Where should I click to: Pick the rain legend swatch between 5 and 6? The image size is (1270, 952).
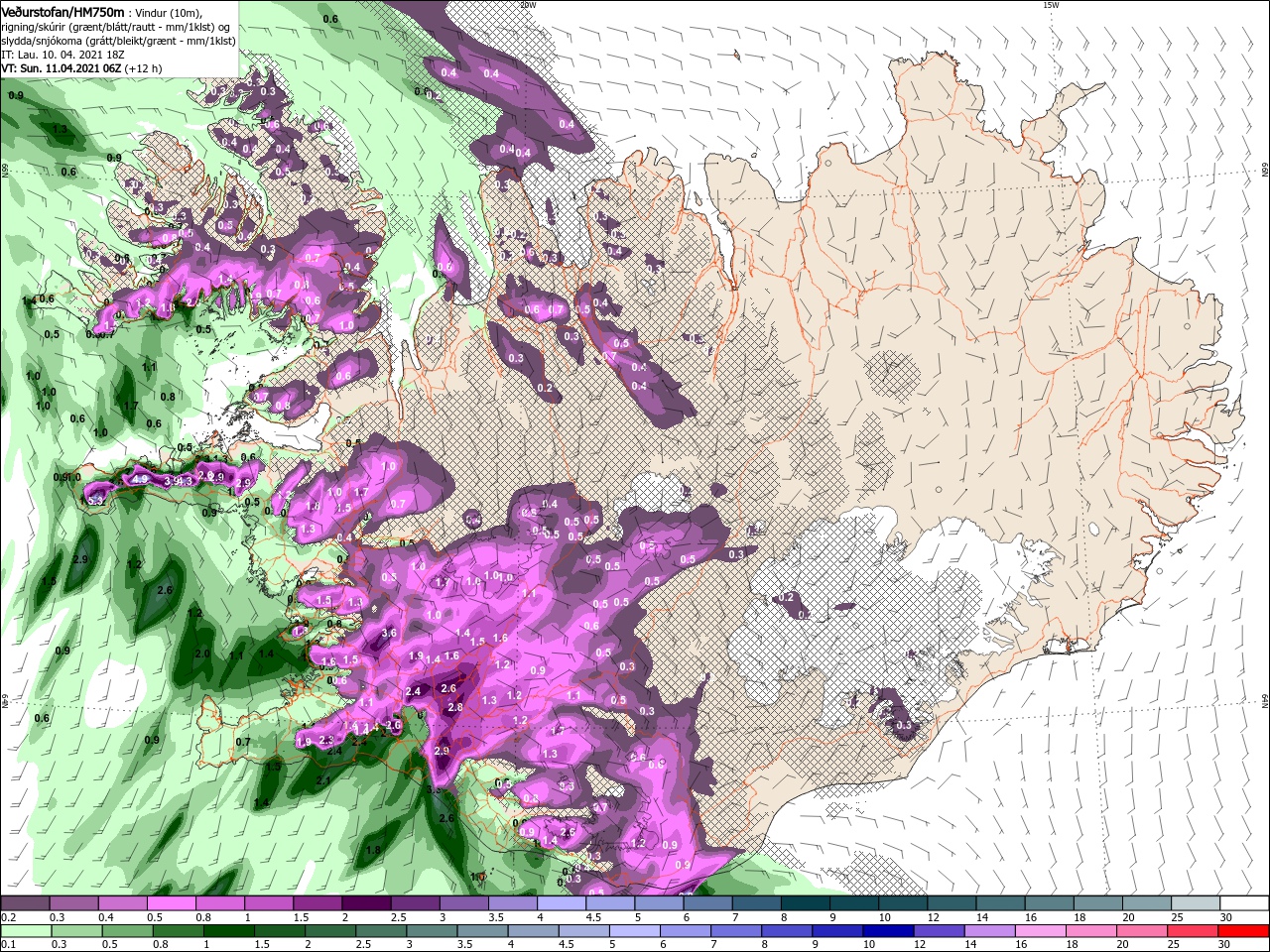point(635,931)
